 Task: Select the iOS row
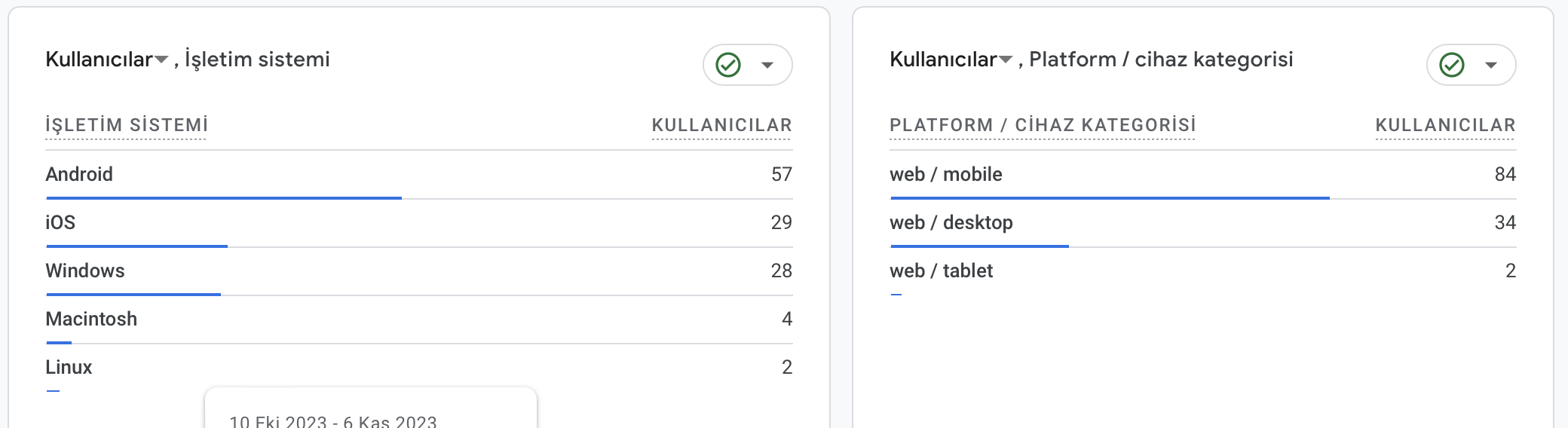click(x=419, y=223)
